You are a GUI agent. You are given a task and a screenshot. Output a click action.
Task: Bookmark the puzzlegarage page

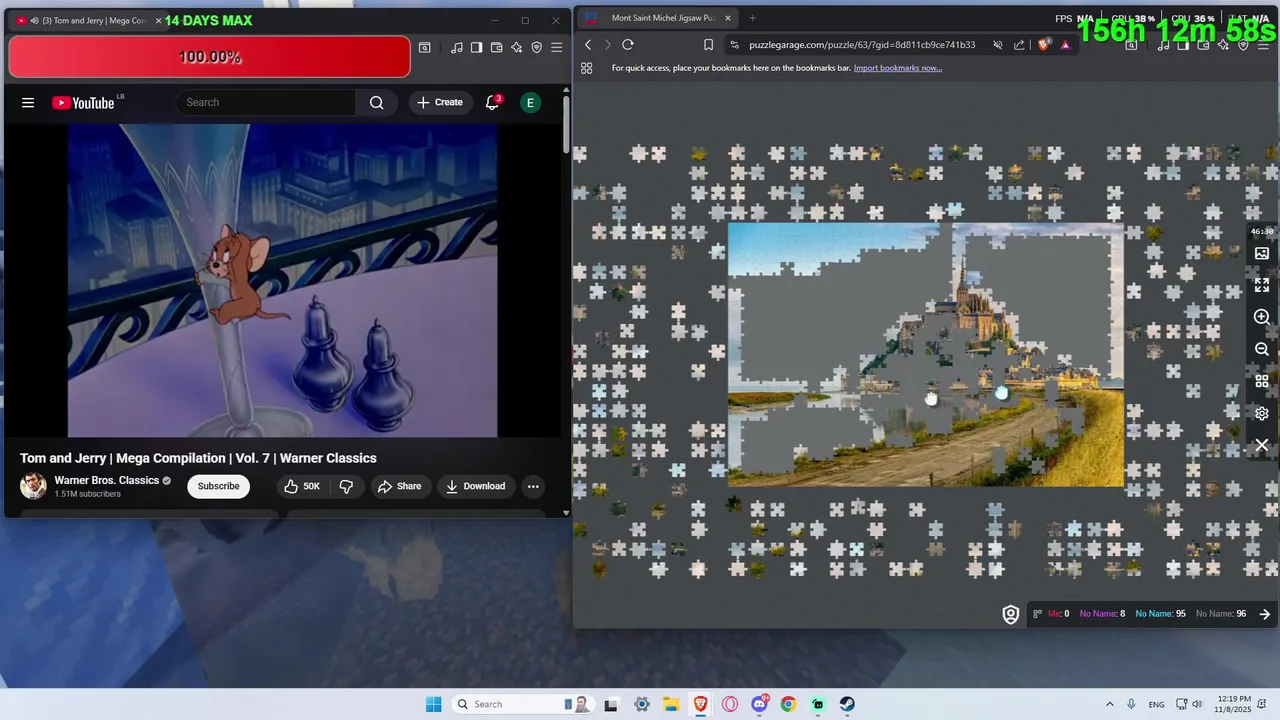tap(708, 45)
